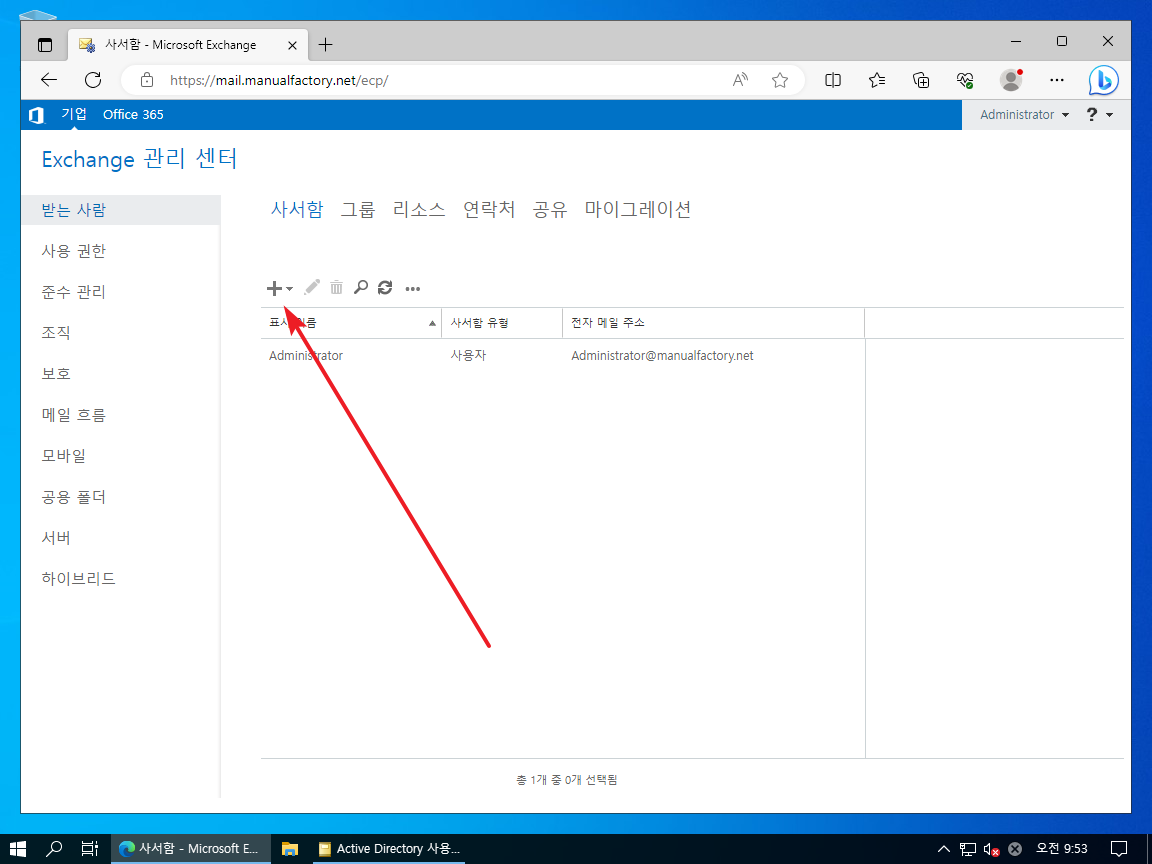Screen dimensions: 1152x864
Task: Open Task View on the taskbar
Action: [x=90, y=849]
